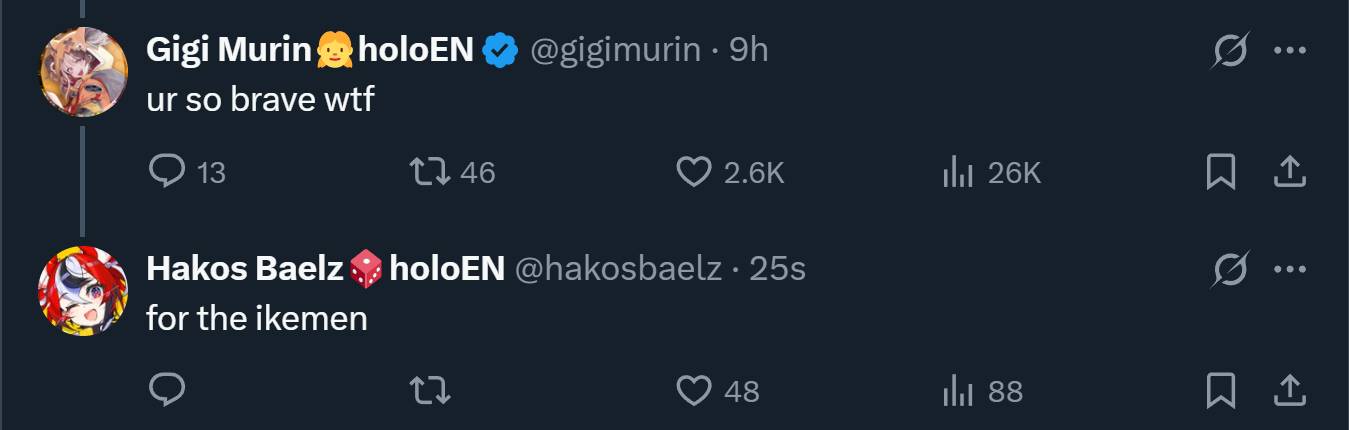Open Hakos Baelz's profile avatar
The image size is (1349, 430).
[x=84, y=290]
